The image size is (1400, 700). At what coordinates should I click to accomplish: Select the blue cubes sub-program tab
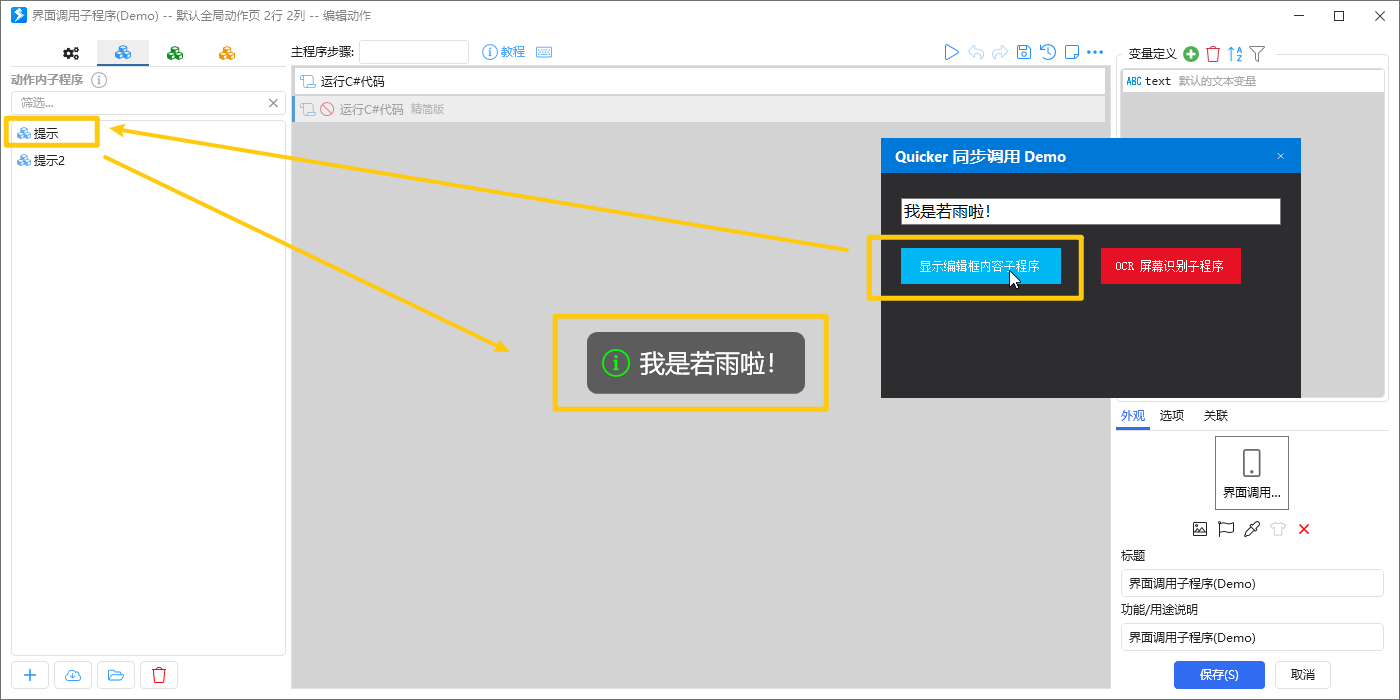[x=123, y=53]
